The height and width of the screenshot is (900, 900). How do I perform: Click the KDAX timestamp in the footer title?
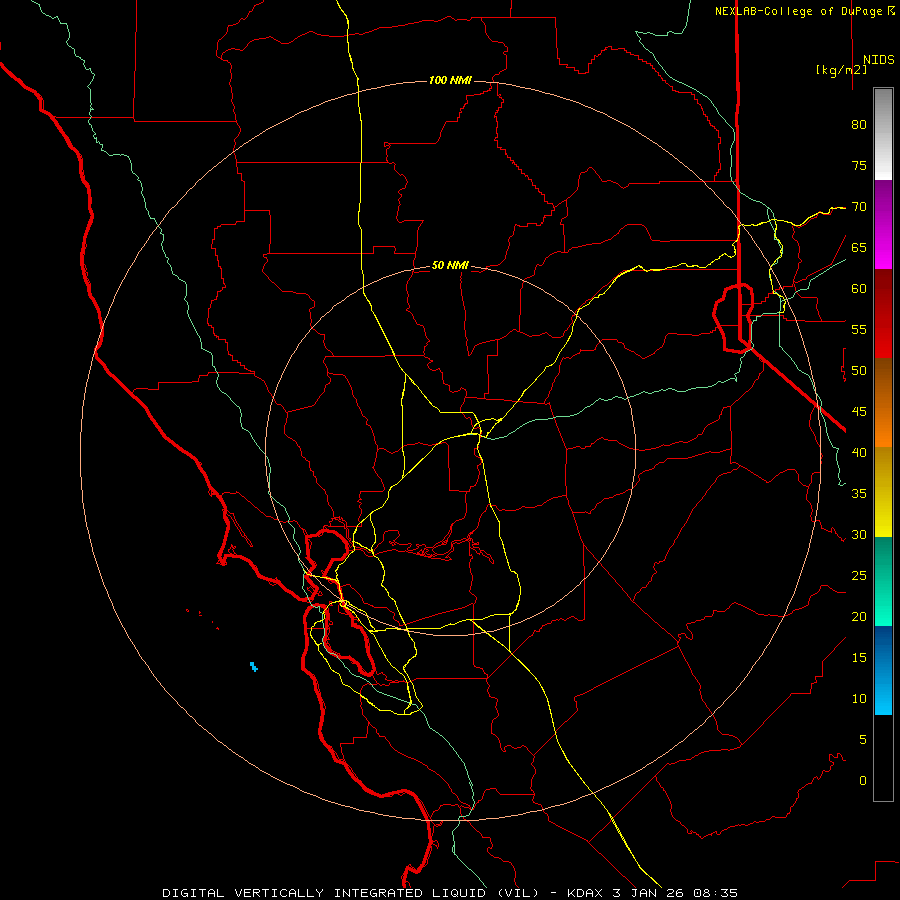coord(652,893)
